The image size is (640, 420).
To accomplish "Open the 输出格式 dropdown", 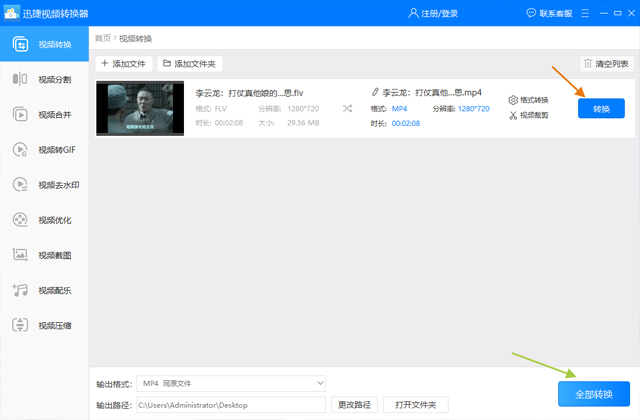I will click(231, 383).
